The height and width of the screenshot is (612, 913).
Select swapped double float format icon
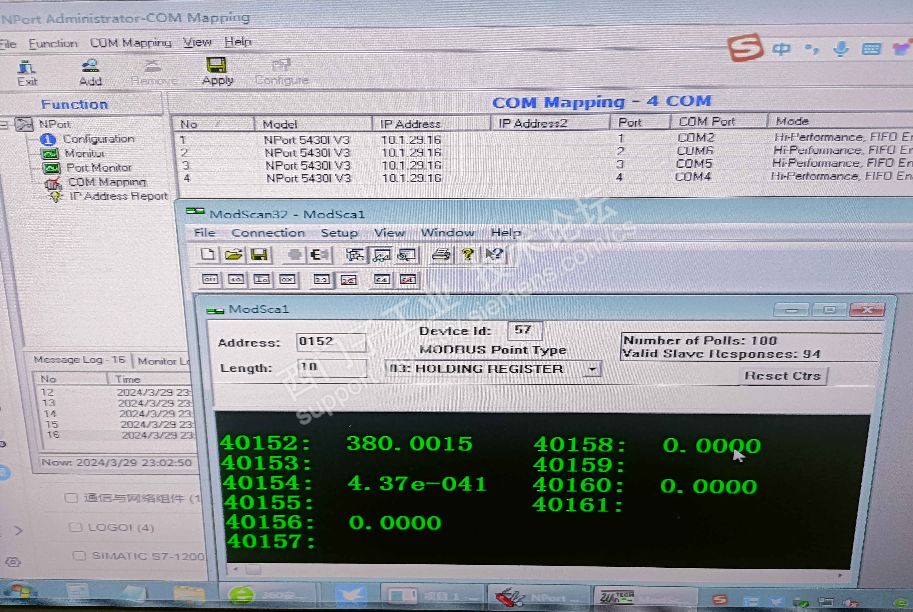click(x=408, y=280)
